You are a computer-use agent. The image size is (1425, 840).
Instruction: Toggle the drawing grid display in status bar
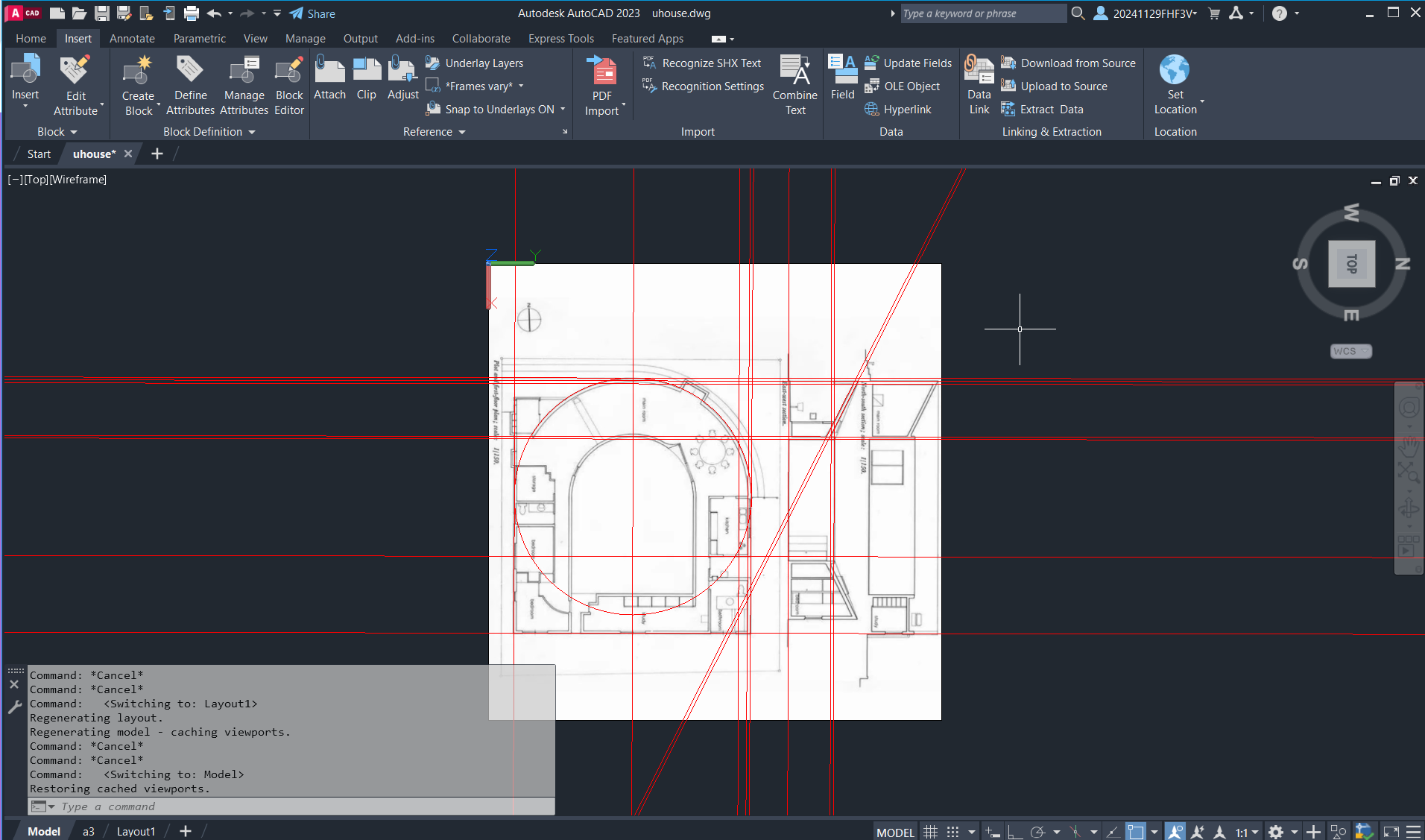[930, 832]
